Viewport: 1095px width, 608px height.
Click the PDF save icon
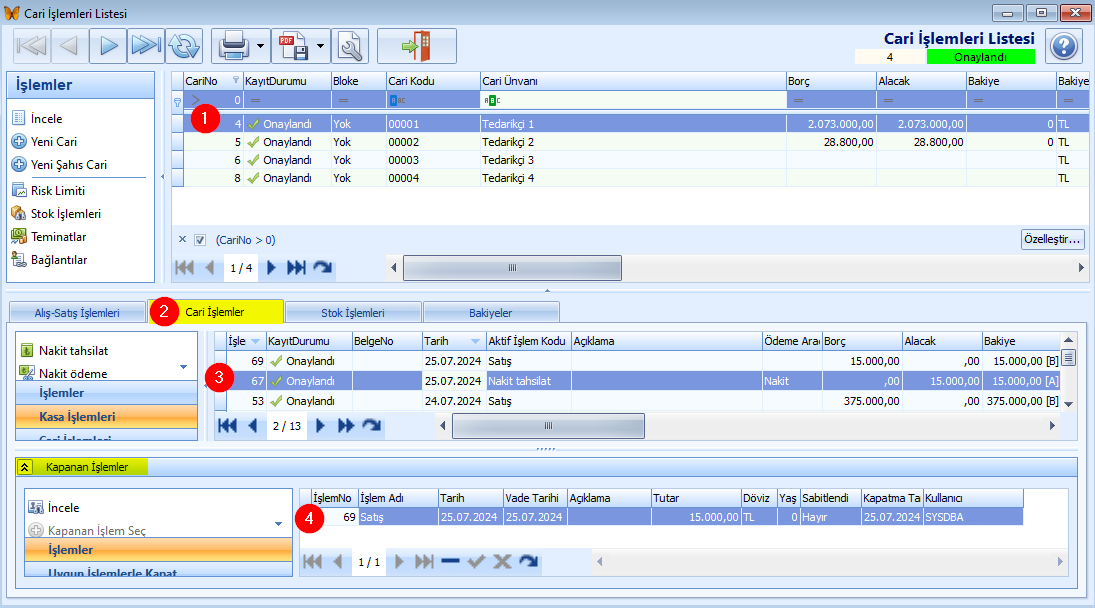coord(294,46)
